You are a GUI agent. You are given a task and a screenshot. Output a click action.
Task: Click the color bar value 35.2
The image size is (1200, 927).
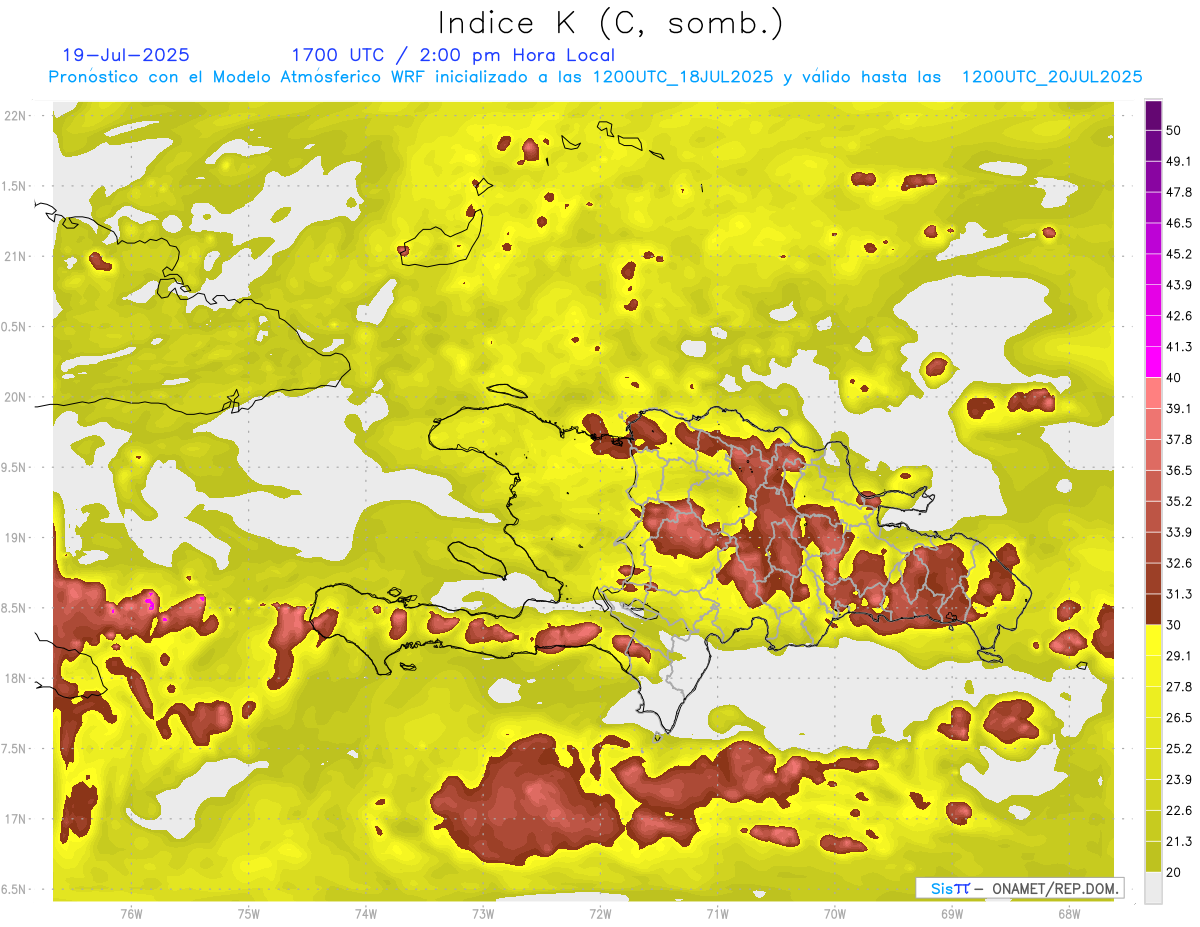pyautogui.click(x=1179, y=501)
